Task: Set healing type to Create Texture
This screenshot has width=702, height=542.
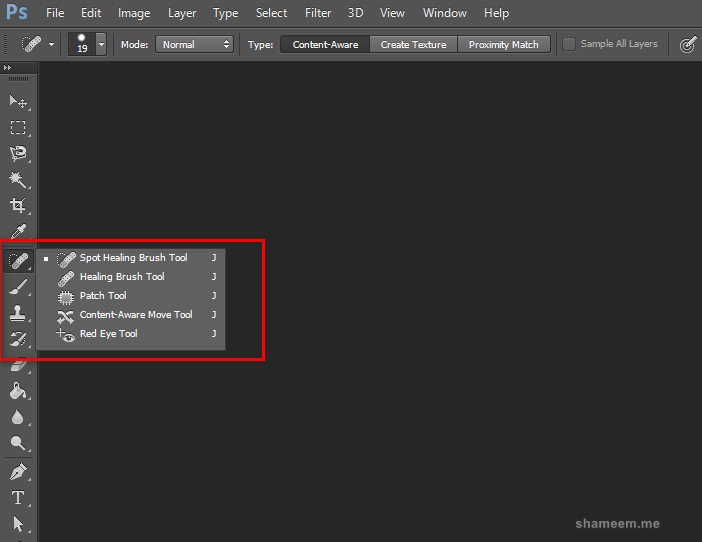Action: pyautogui.click(x=414, y=44)
